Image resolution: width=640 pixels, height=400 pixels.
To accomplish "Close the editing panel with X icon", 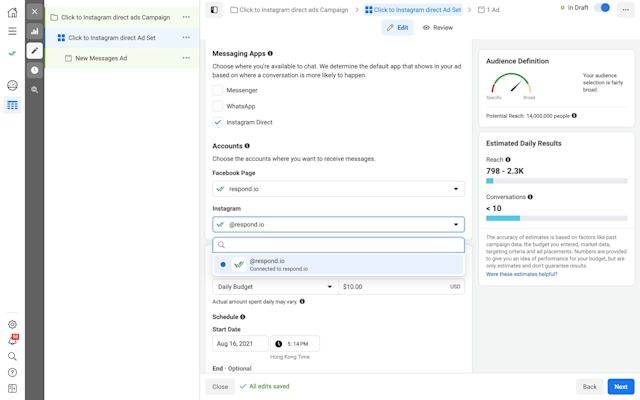I will coord(35,11).
